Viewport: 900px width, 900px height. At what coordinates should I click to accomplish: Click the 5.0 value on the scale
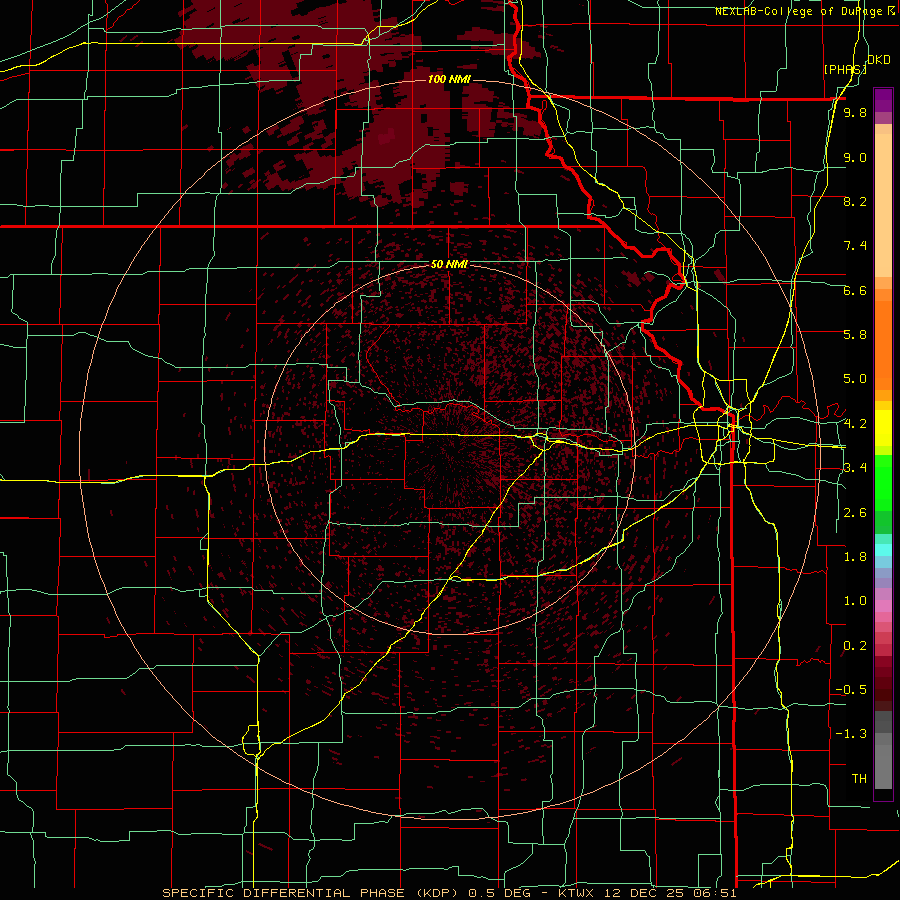(855, 379)
